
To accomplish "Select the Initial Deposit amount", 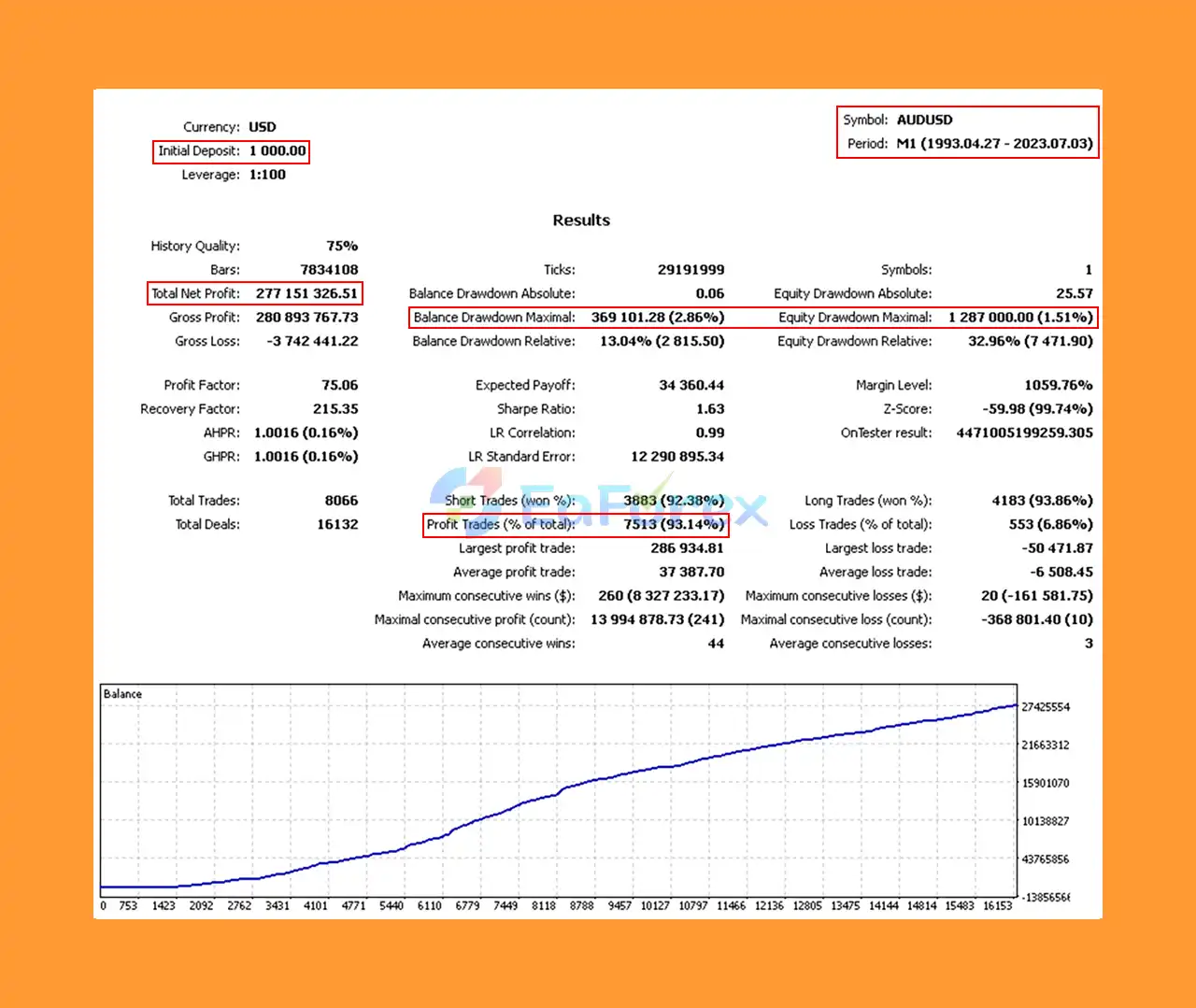I will point(278,150).
